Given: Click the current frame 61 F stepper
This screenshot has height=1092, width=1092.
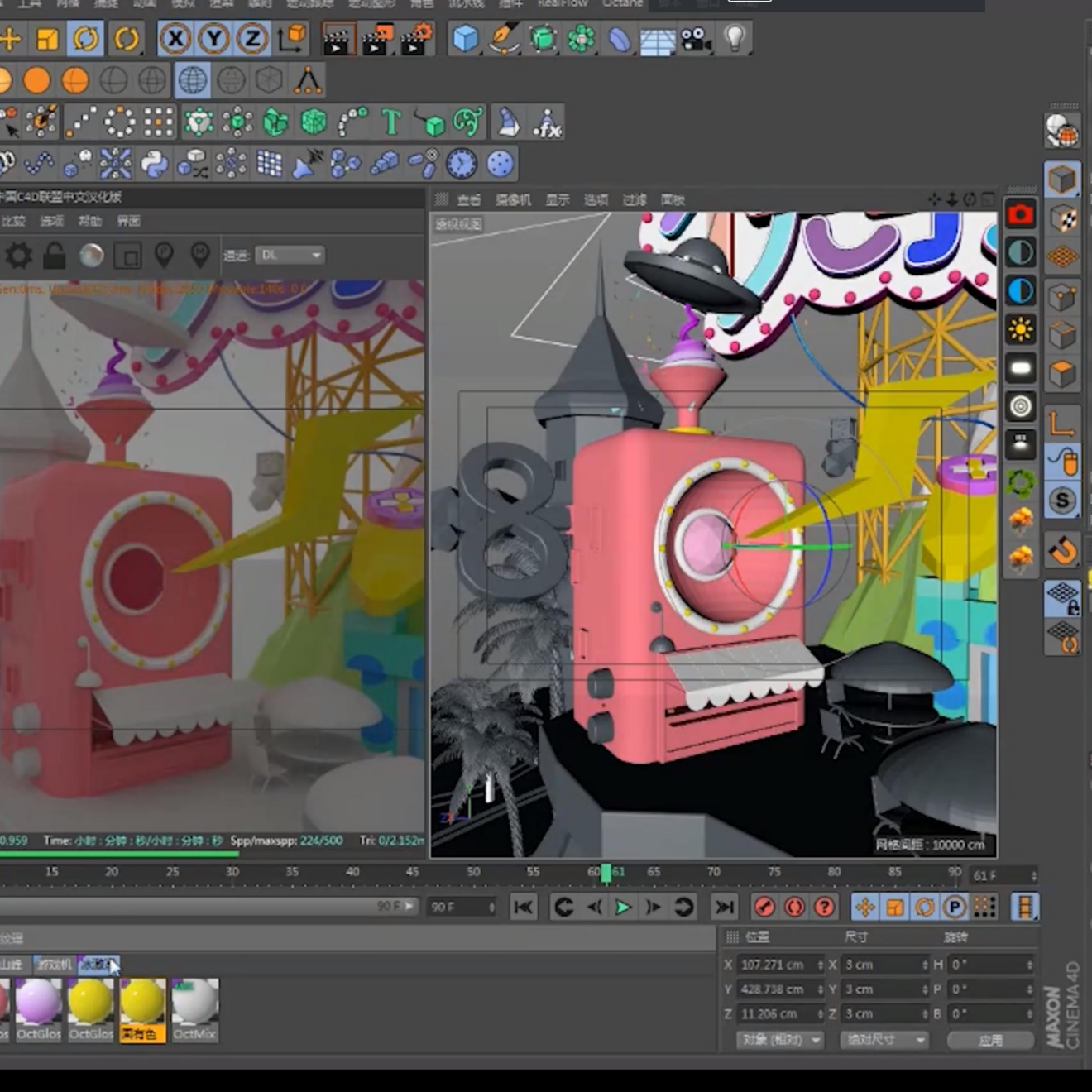Looking at the screenshot, I should (x=1033, y=875).
